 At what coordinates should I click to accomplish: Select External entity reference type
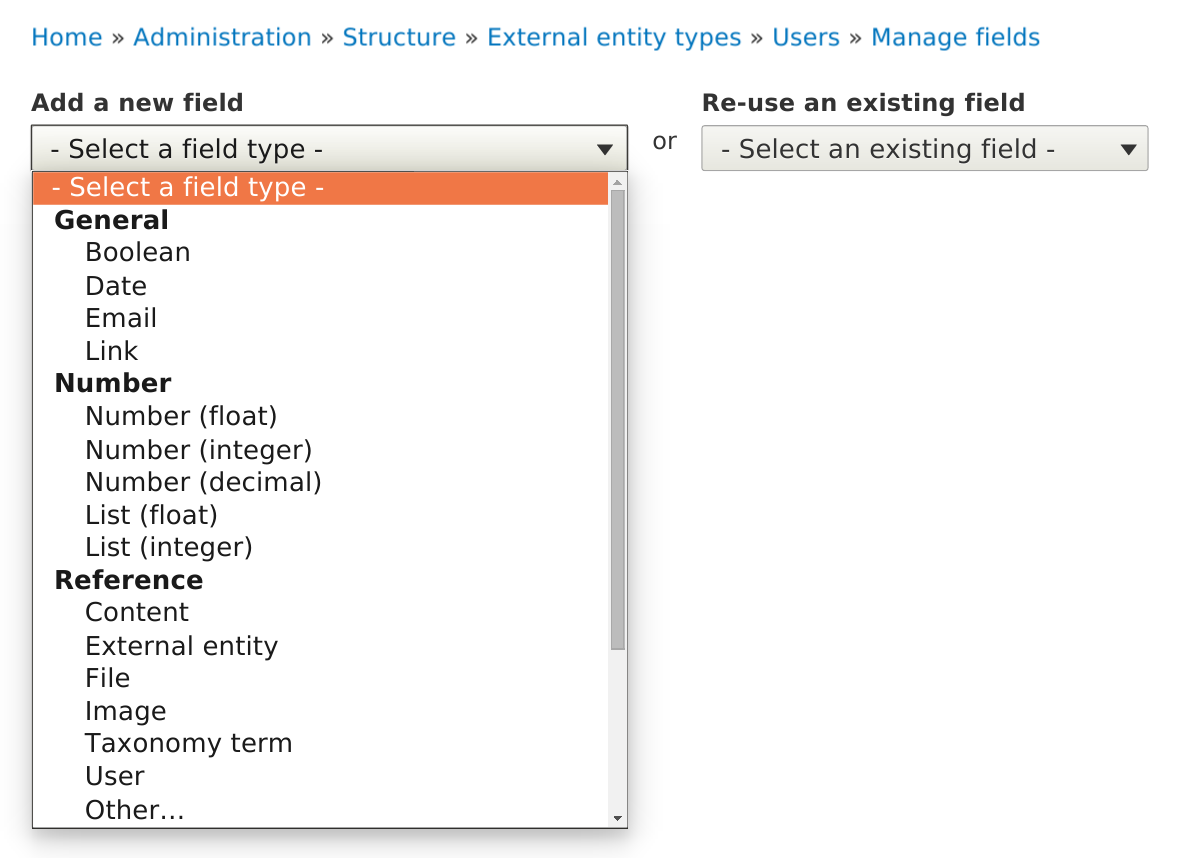pos(181,646)
